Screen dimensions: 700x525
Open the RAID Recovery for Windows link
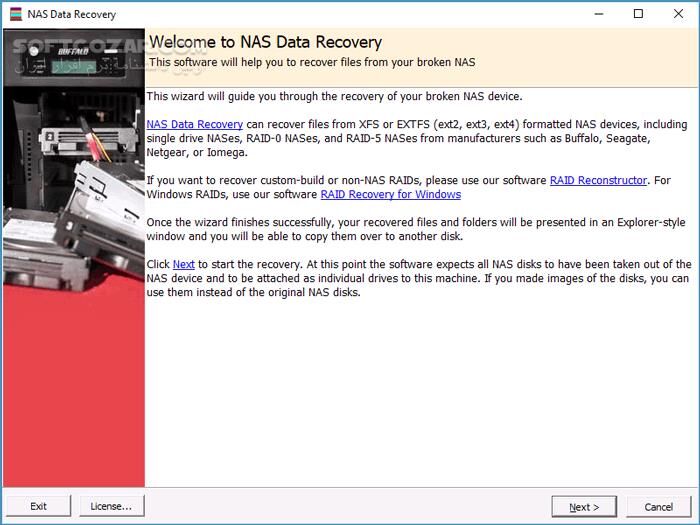point(391,194)
